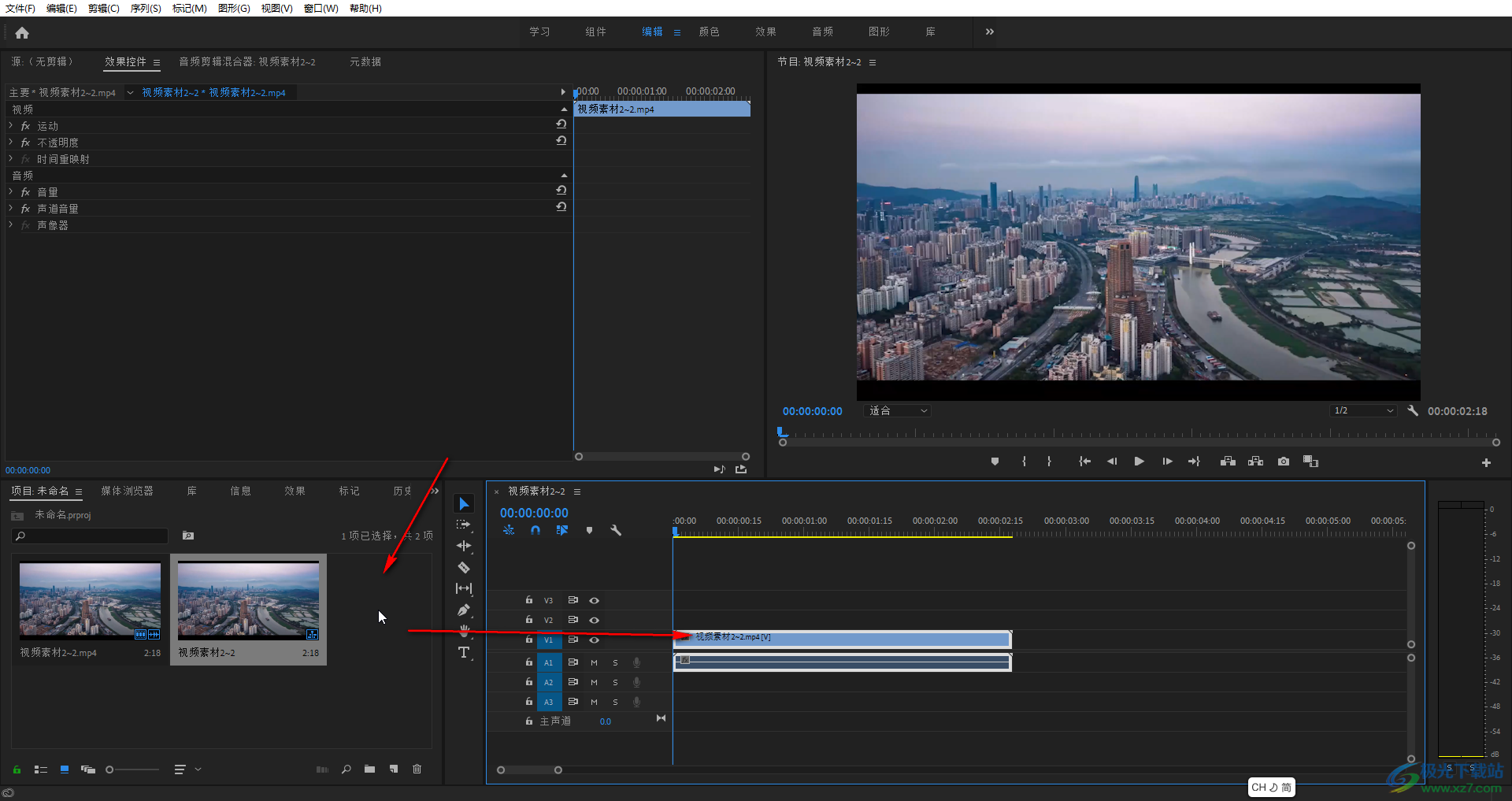Reset Motion effect parameters
Viewport: 1512px width, 801px height.
pos(561,124)
